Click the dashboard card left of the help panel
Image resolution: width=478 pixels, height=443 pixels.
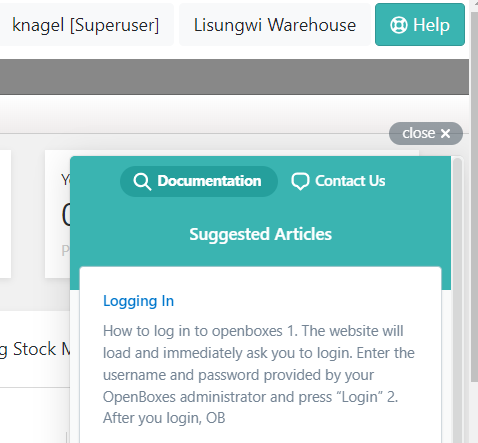point(58,214)
